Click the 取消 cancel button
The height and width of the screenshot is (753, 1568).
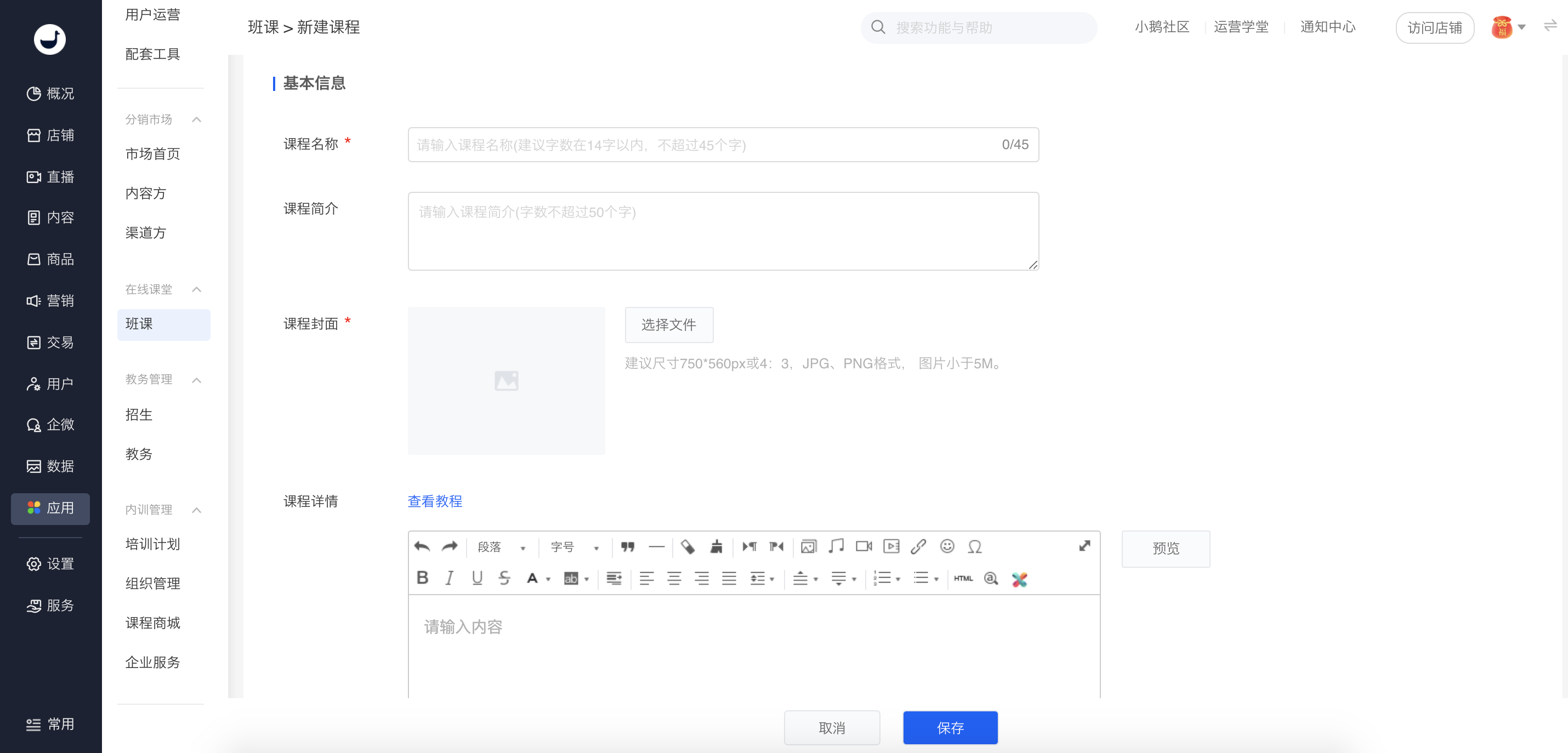pos(832,727)
